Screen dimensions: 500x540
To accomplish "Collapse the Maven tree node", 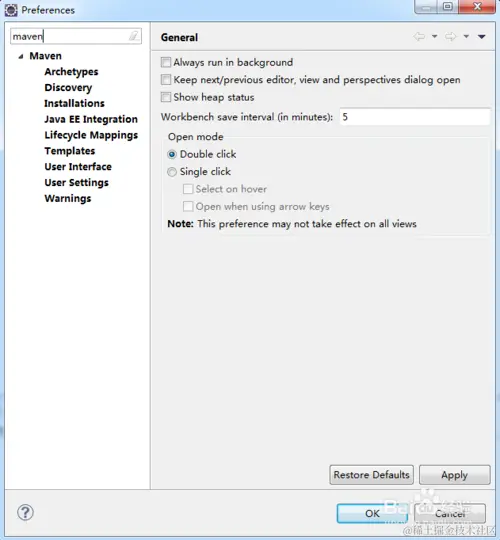I will 21,56.
